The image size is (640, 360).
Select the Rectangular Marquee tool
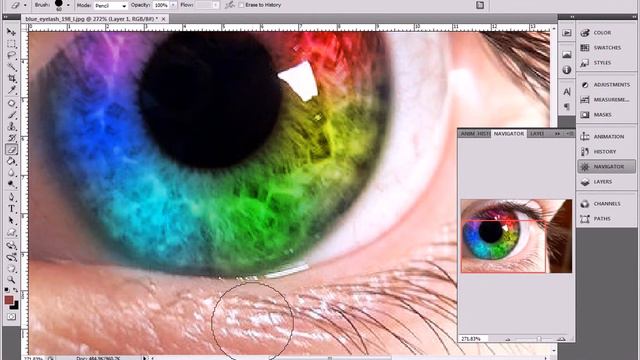point(11,44)
